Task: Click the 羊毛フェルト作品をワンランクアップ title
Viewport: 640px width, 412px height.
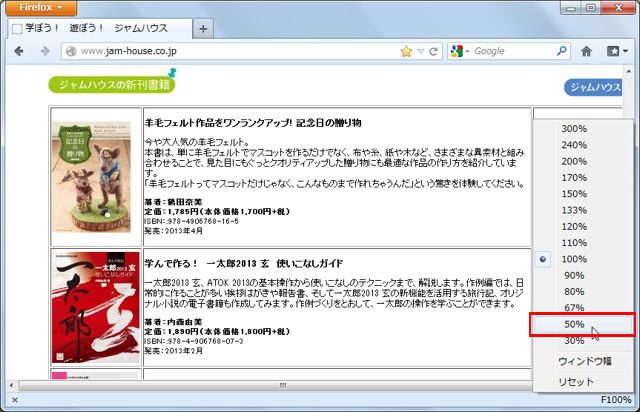Action: click(x=253, y=123)
